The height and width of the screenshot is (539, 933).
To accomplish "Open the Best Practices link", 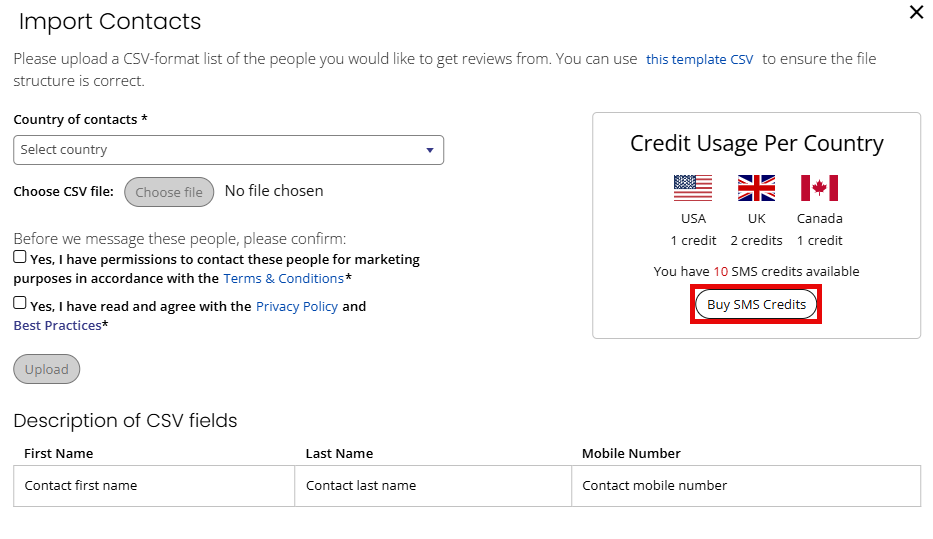I will [x=58, y=325].
